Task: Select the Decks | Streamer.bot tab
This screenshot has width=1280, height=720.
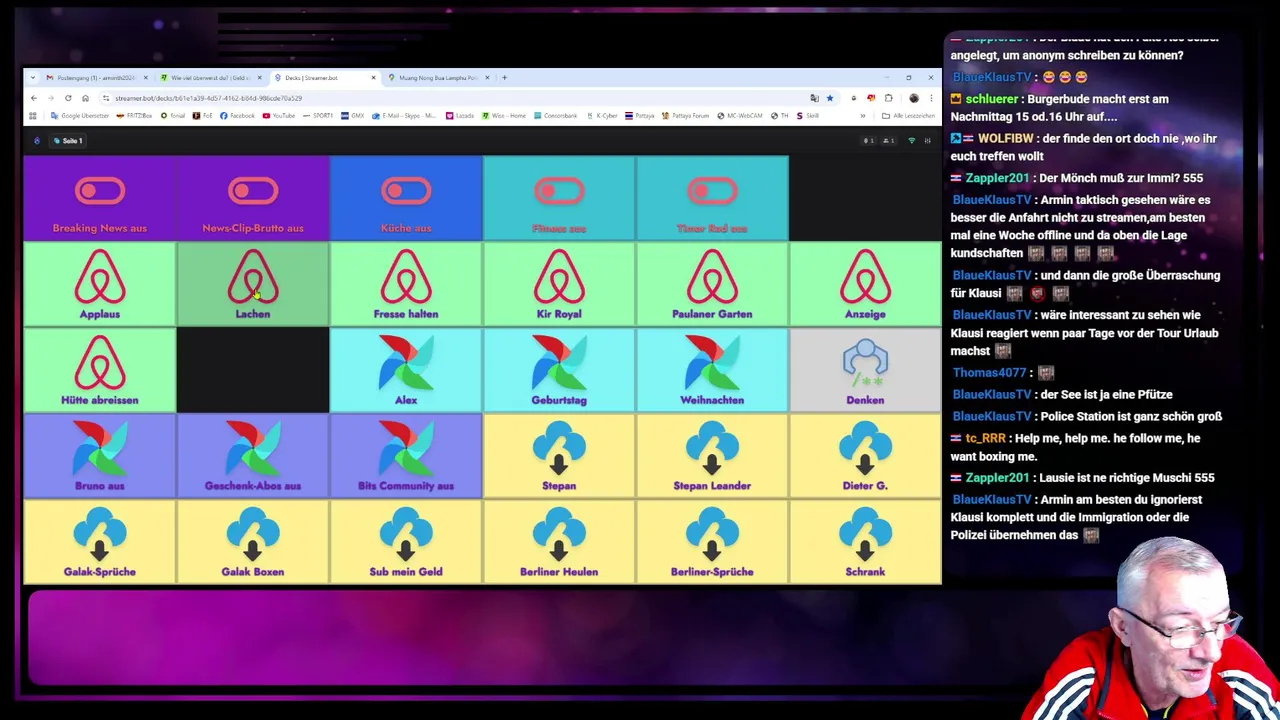Action: (x=325, y=78)
